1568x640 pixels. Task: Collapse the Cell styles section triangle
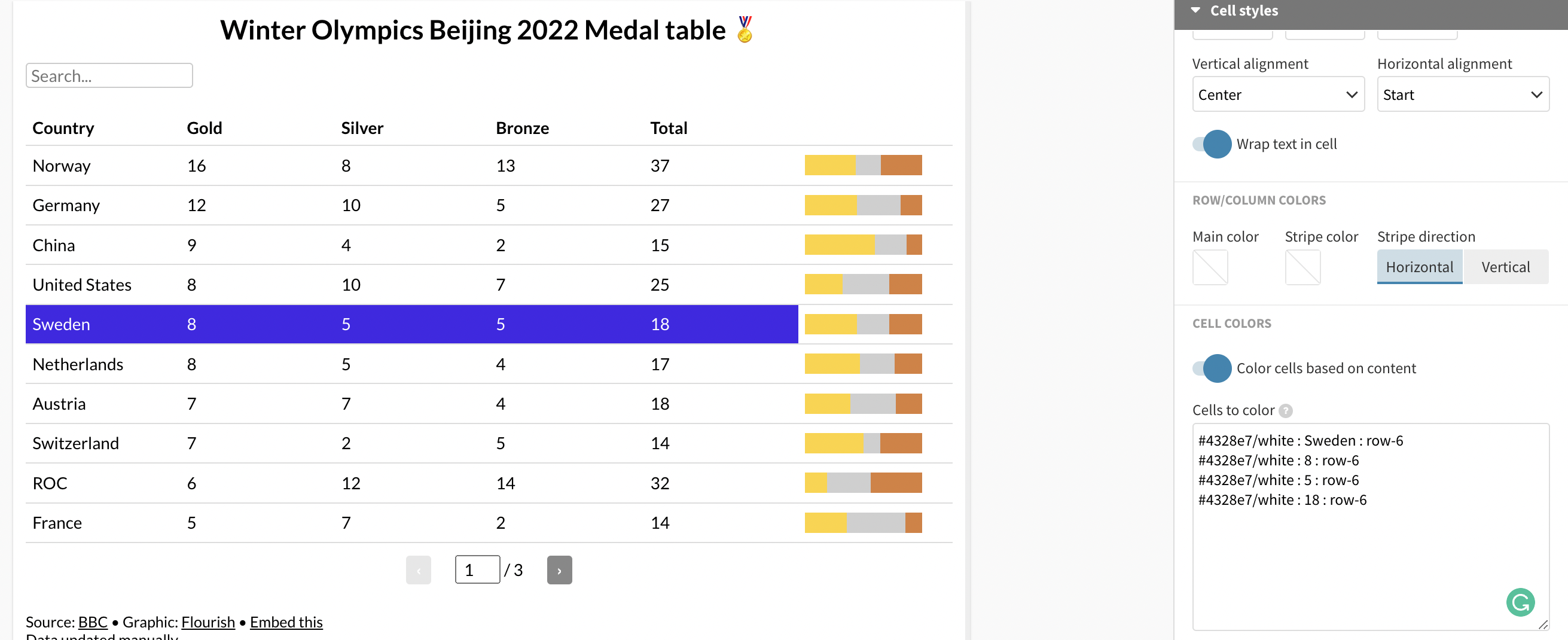(x=1195, y=10)
